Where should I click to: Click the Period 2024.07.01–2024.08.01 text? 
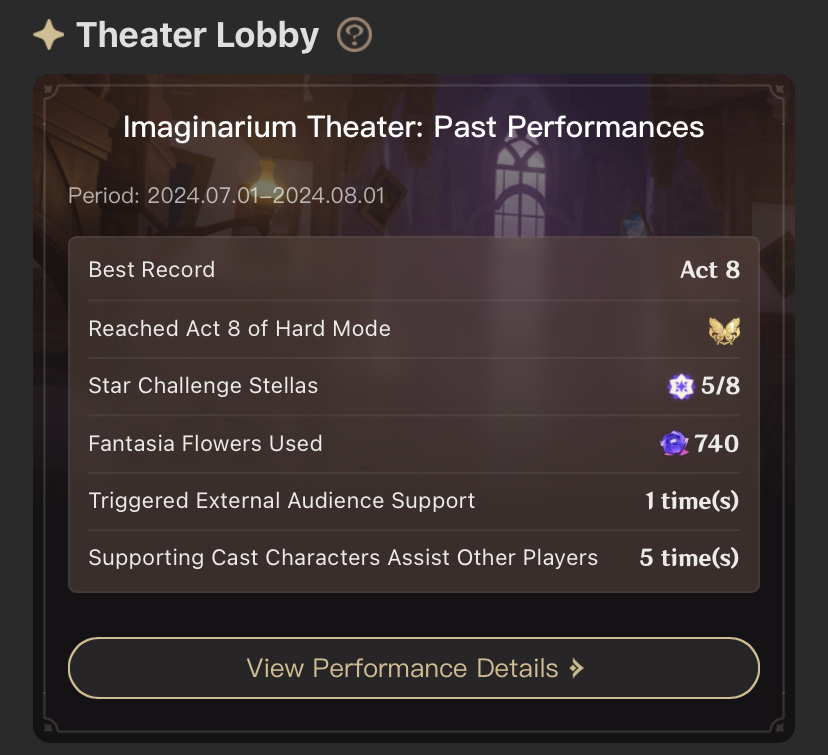(x=226, y=196)
